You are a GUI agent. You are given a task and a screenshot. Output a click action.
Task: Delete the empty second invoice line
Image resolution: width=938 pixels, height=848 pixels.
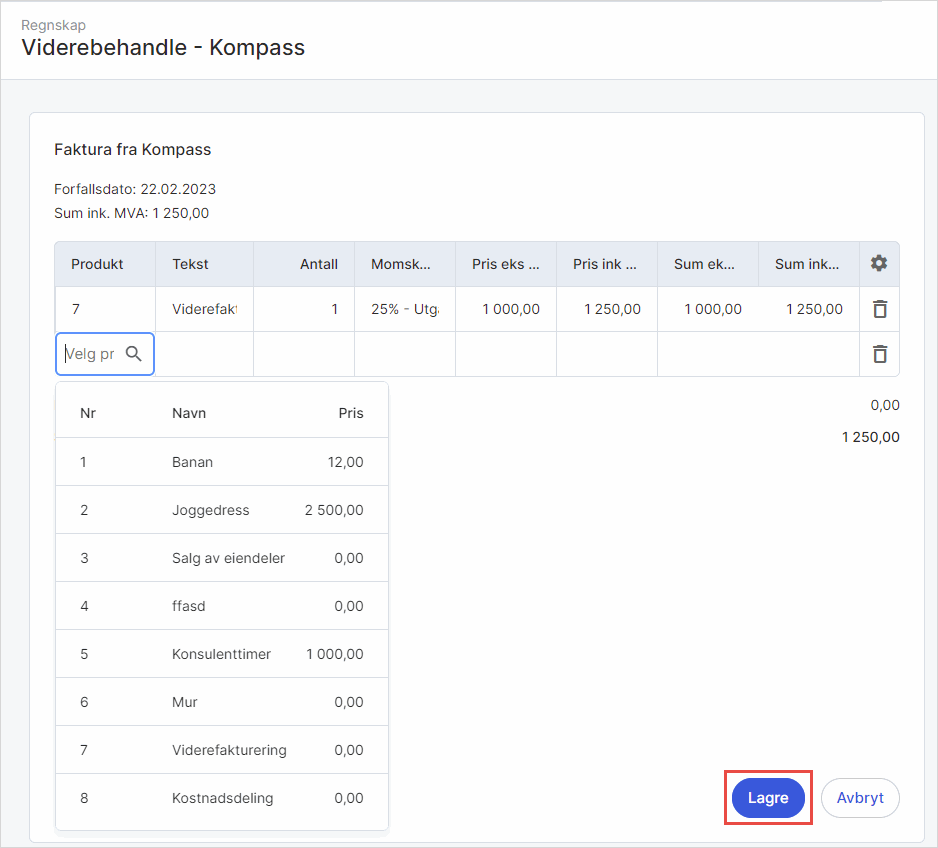click(879, 354)
